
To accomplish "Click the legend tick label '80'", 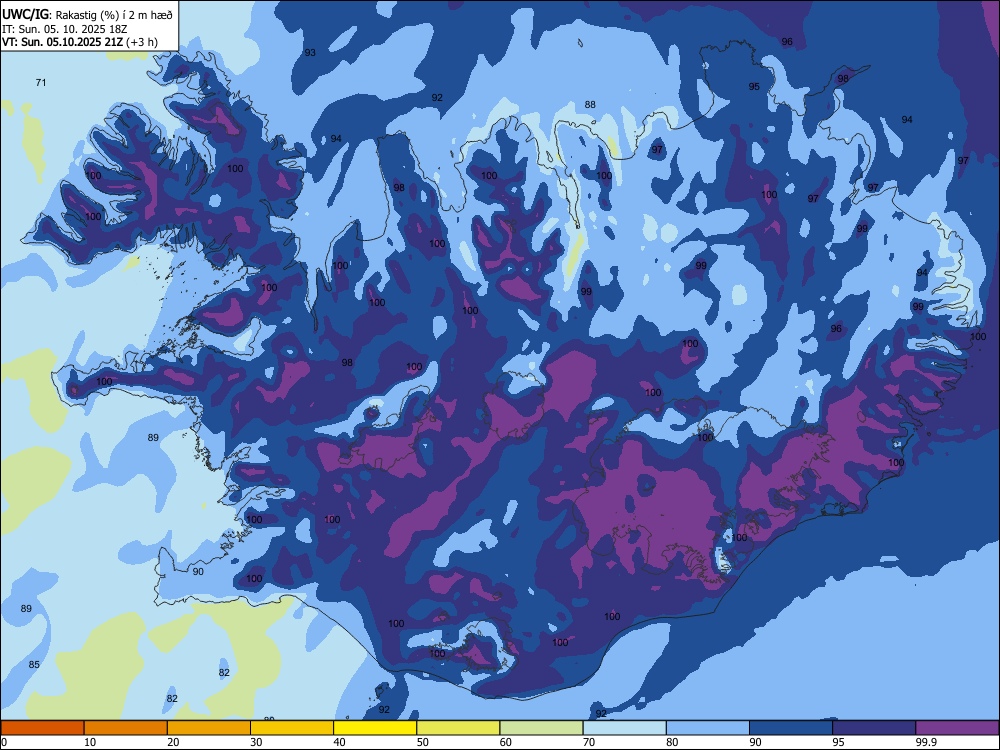I will (x=673, y=742).
